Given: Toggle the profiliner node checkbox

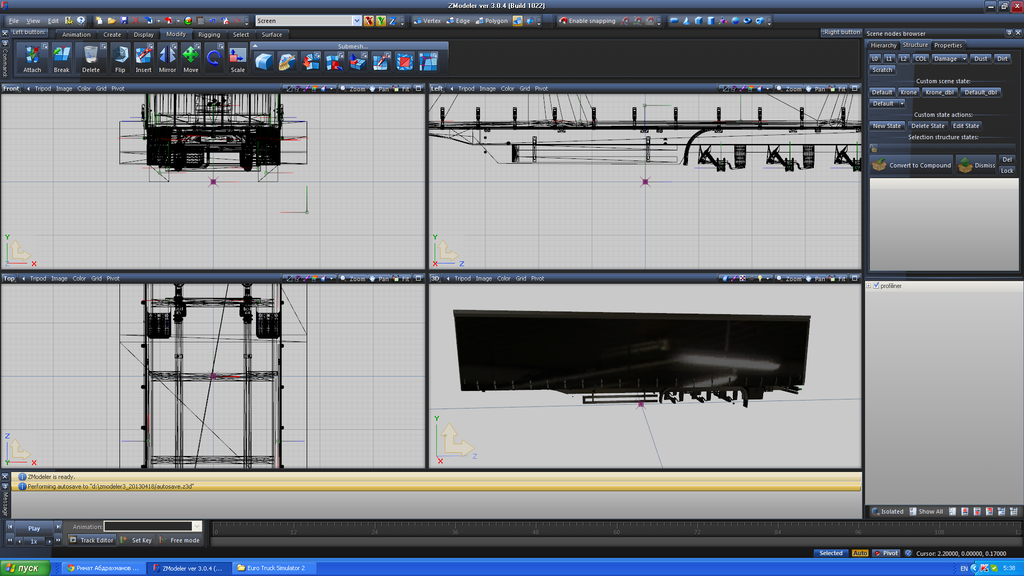Looking at the screenshot, I should pyautogui.click(x=877, y=285).
